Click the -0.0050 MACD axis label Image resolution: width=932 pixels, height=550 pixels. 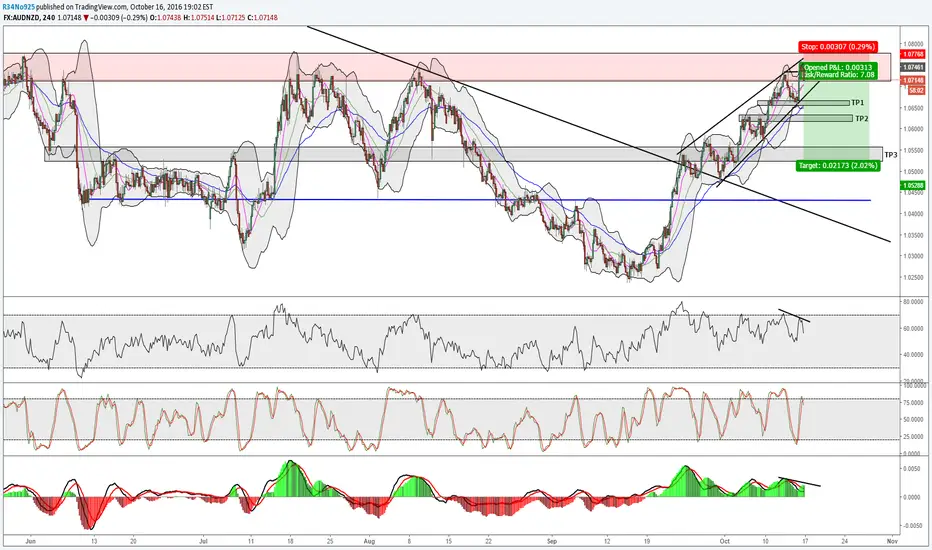[912, 526]
